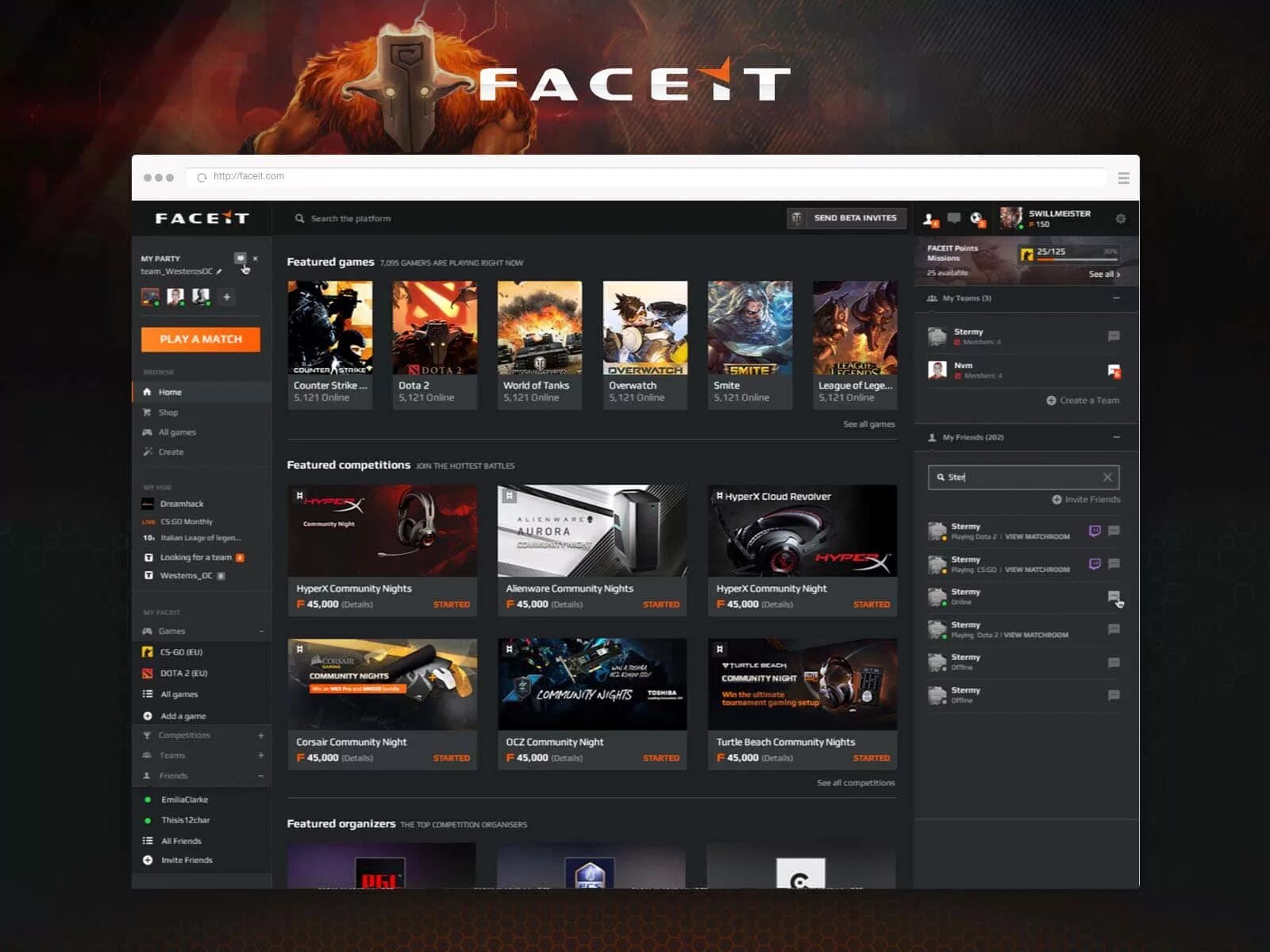This screenshot has height=952, width=1270.
Task: Click SWILLMEISTER profile avatar
Action: (1010, 218)
